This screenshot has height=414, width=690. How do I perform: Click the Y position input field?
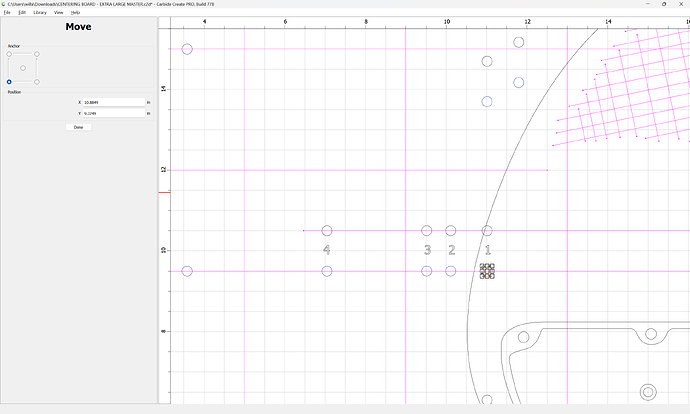pyautogui.click(x=114, y=113)
